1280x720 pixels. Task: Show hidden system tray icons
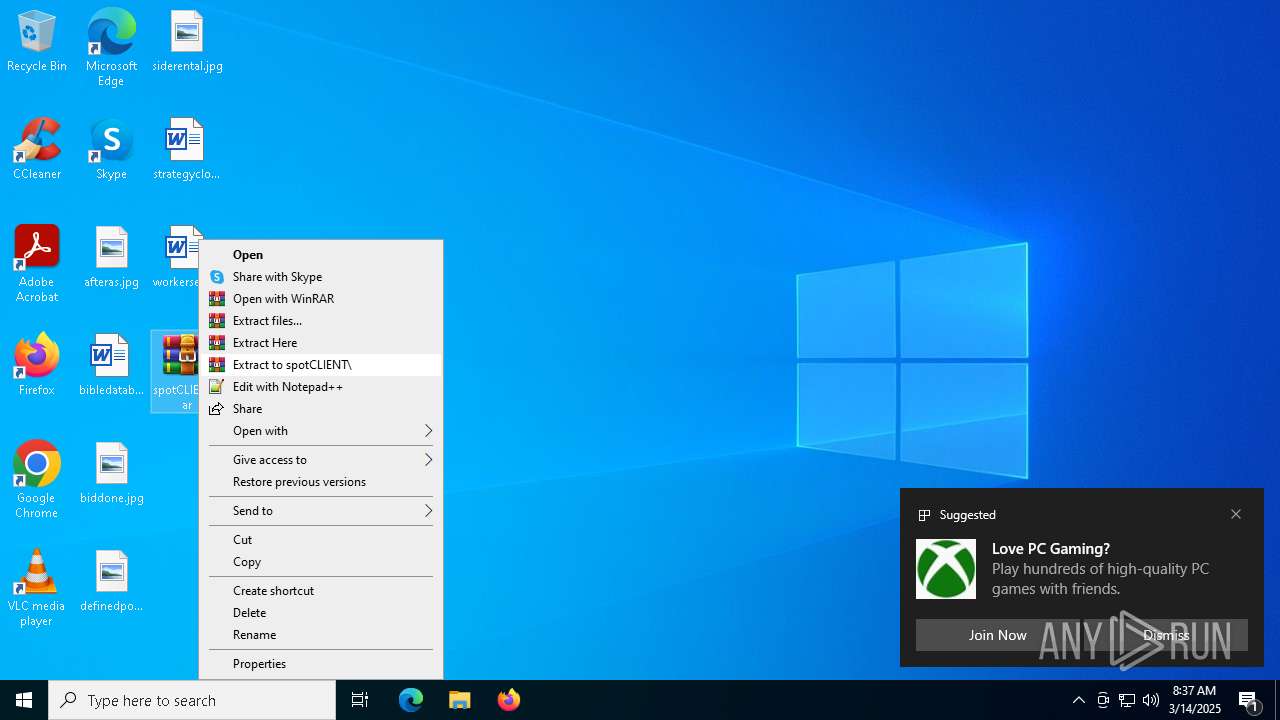point(1079,700)
